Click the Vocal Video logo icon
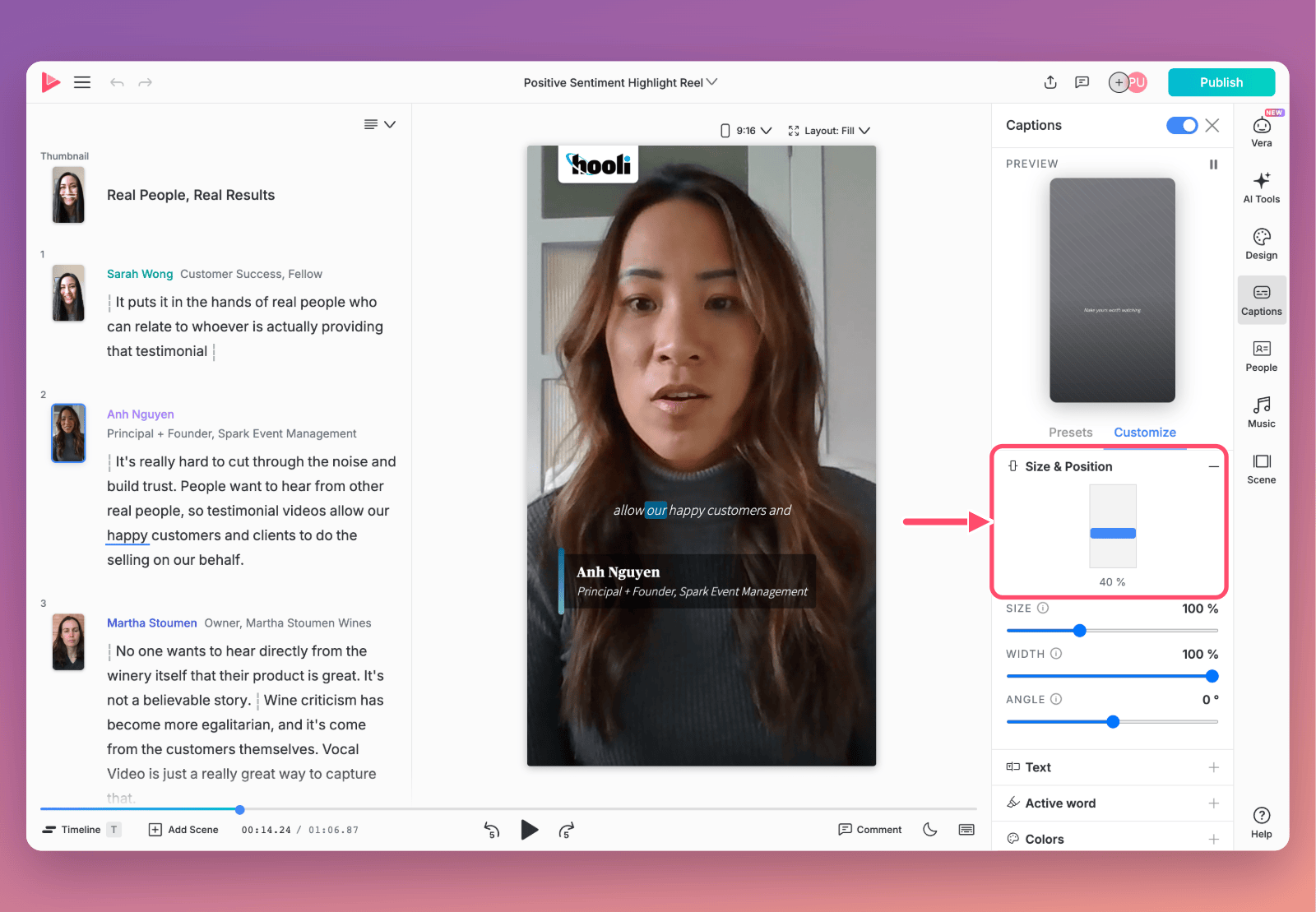The height and width of the screenshot is (912, 1316). click(50, 82)
